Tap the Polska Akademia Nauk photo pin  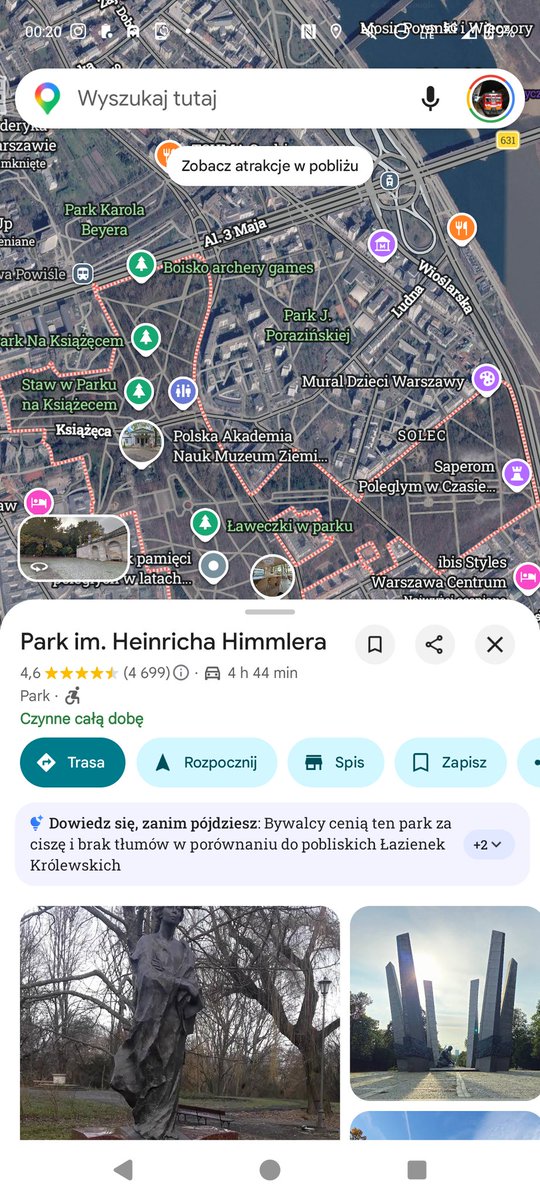(142, 442)
